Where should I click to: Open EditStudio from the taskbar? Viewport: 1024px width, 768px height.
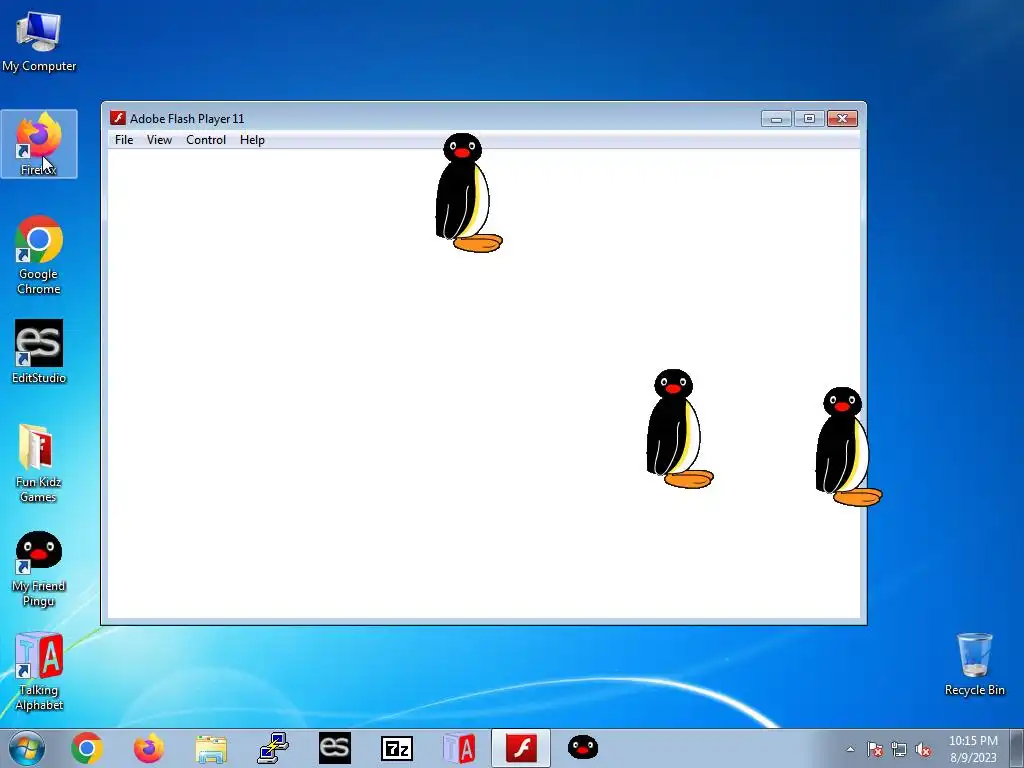[x=335, y=748]
